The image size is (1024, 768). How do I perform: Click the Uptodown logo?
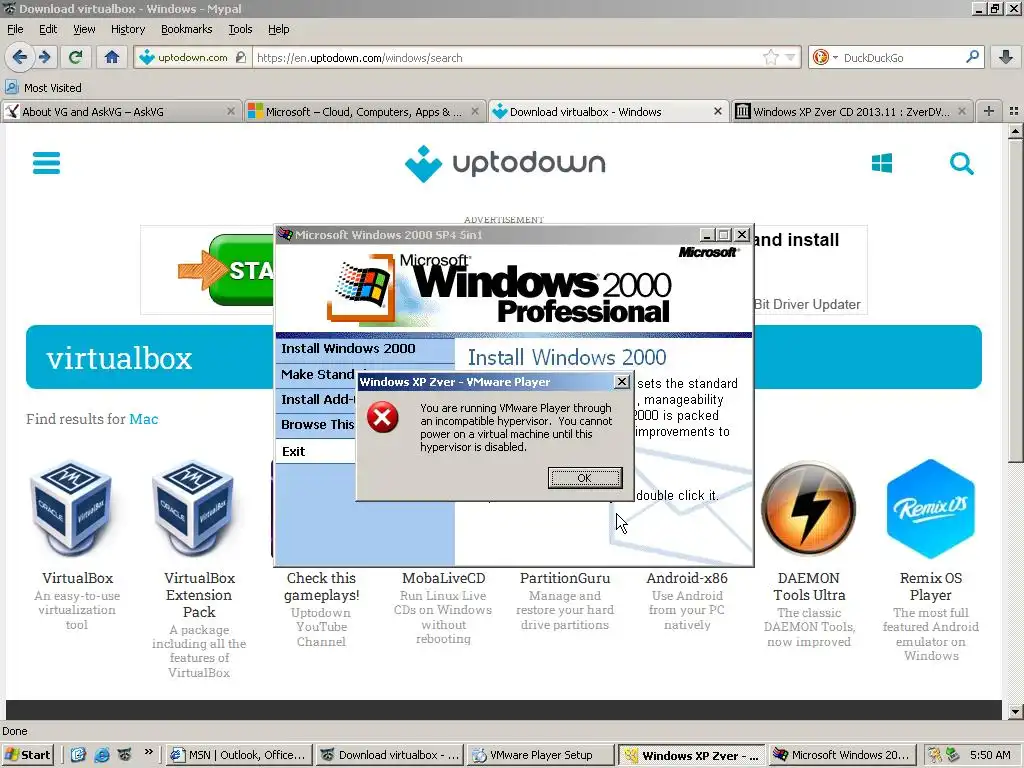pos(505,163)
